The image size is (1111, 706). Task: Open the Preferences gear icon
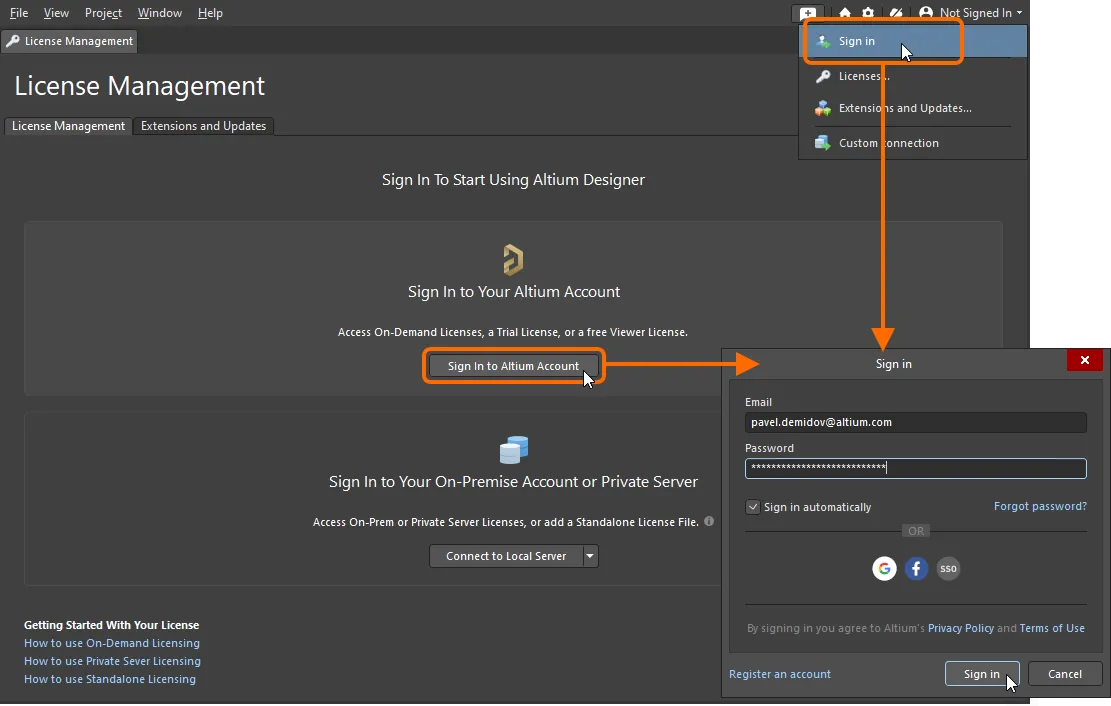point(869,13)
